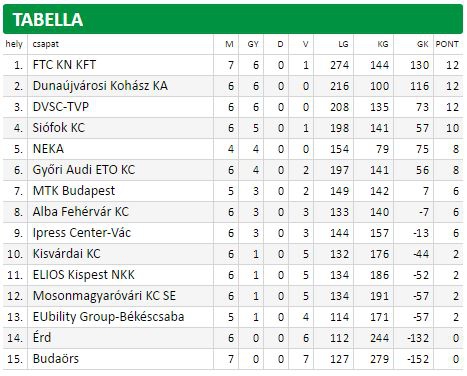The height and width of the screenshot is (376, 467).
Task: Open the Dunaújvárosi Kohász KA row
Action: (x=233, y=86)
